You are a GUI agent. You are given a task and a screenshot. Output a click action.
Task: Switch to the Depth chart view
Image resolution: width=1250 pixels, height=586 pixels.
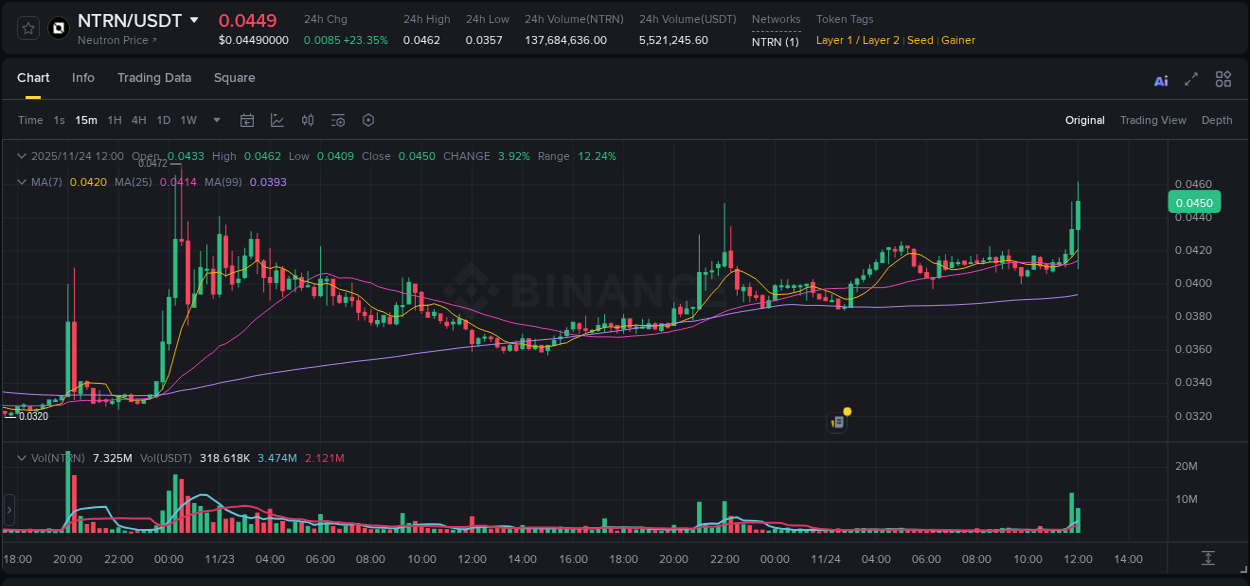pyautogui.click(x=1216, y=120)
